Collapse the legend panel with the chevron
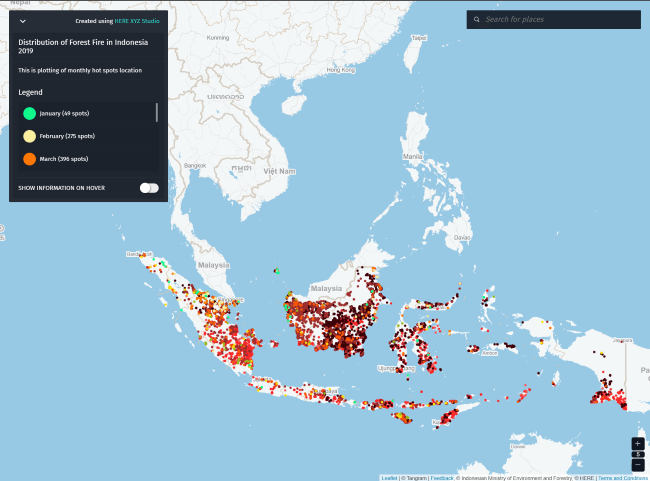650x481 pixels. [23, 21]
